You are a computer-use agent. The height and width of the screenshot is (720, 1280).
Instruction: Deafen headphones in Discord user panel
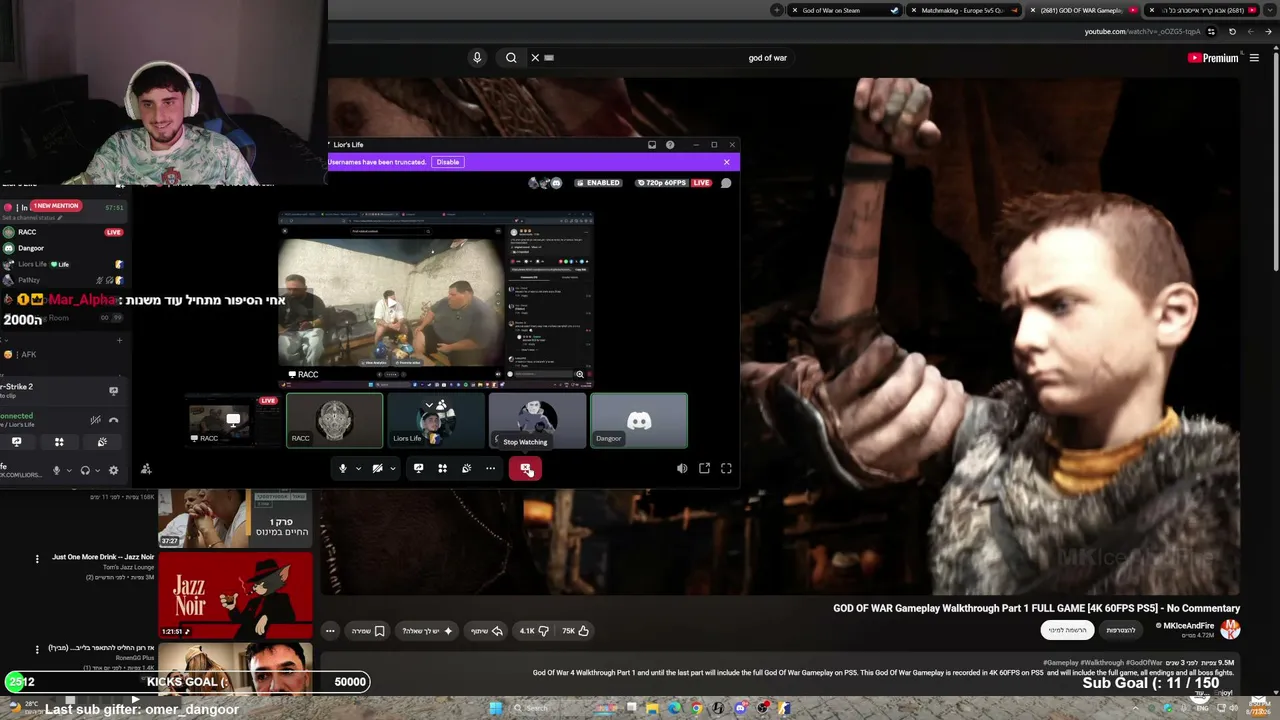85,470
